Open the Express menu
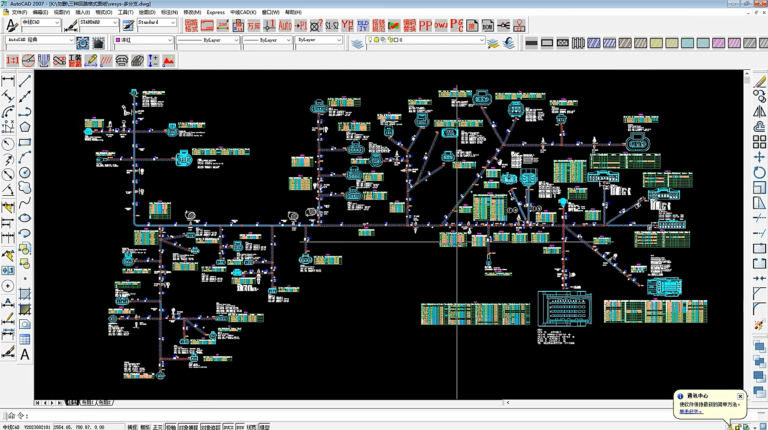Screen dimensions: 768x430 tap(216, 12)
